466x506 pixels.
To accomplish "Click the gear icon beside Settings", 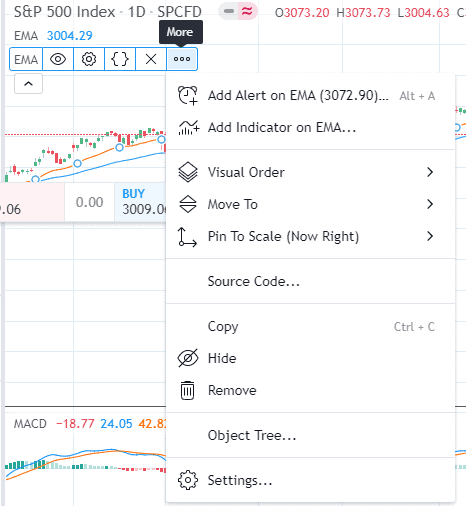I will point(188,480).
